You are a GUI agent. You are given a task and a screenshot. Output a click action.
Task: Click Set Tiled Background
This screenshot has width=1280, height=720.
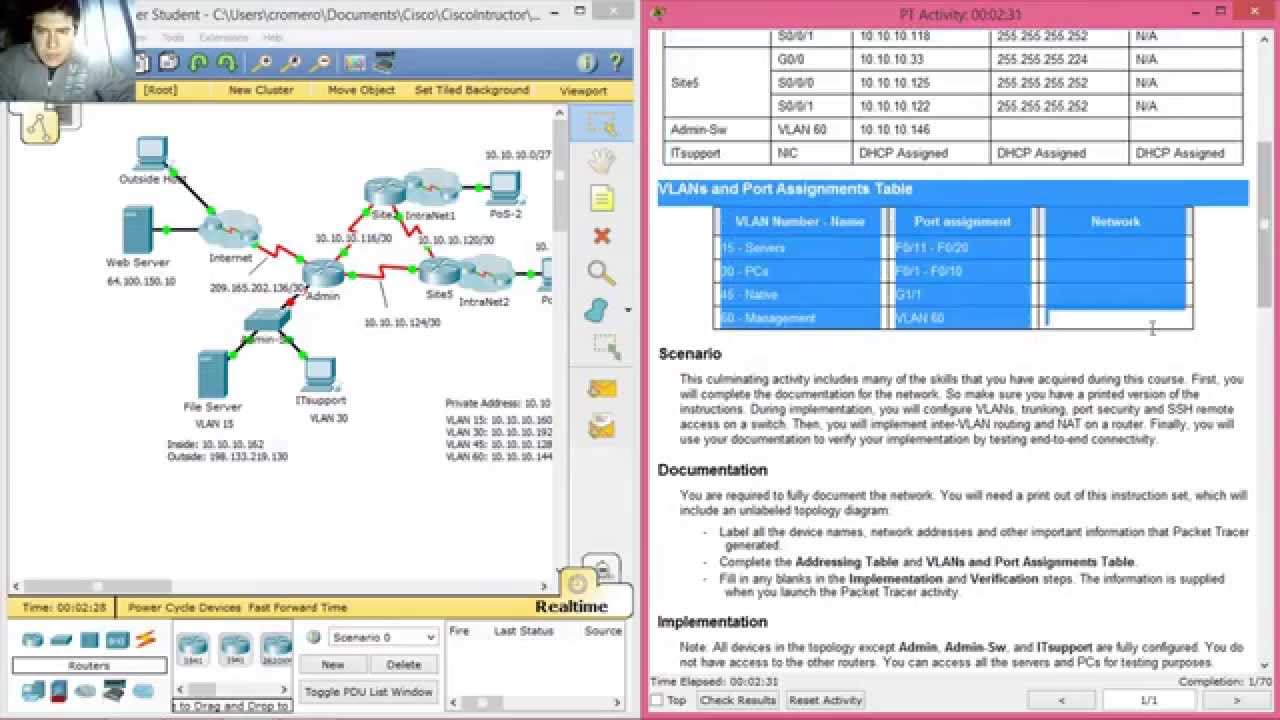(x=472, y=90)
